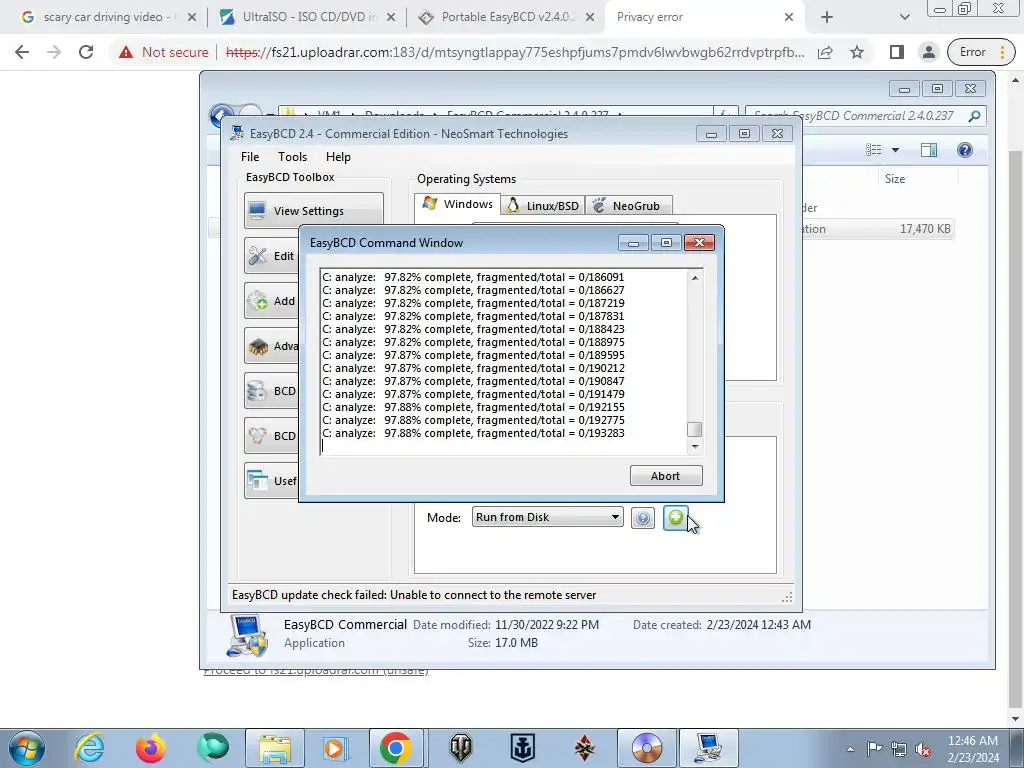Open the Help menu in EasyBCD
1024x768 pixels.
[338, 157]
